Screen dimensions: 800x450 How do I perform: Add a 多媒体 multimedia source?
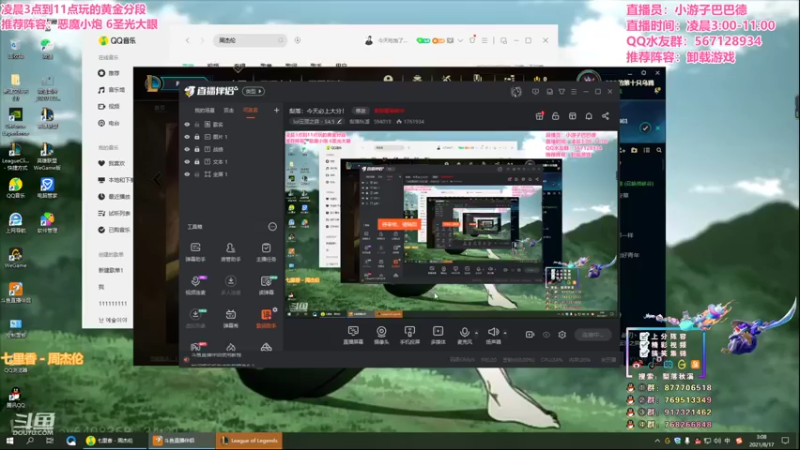click(x=438, y=335)
